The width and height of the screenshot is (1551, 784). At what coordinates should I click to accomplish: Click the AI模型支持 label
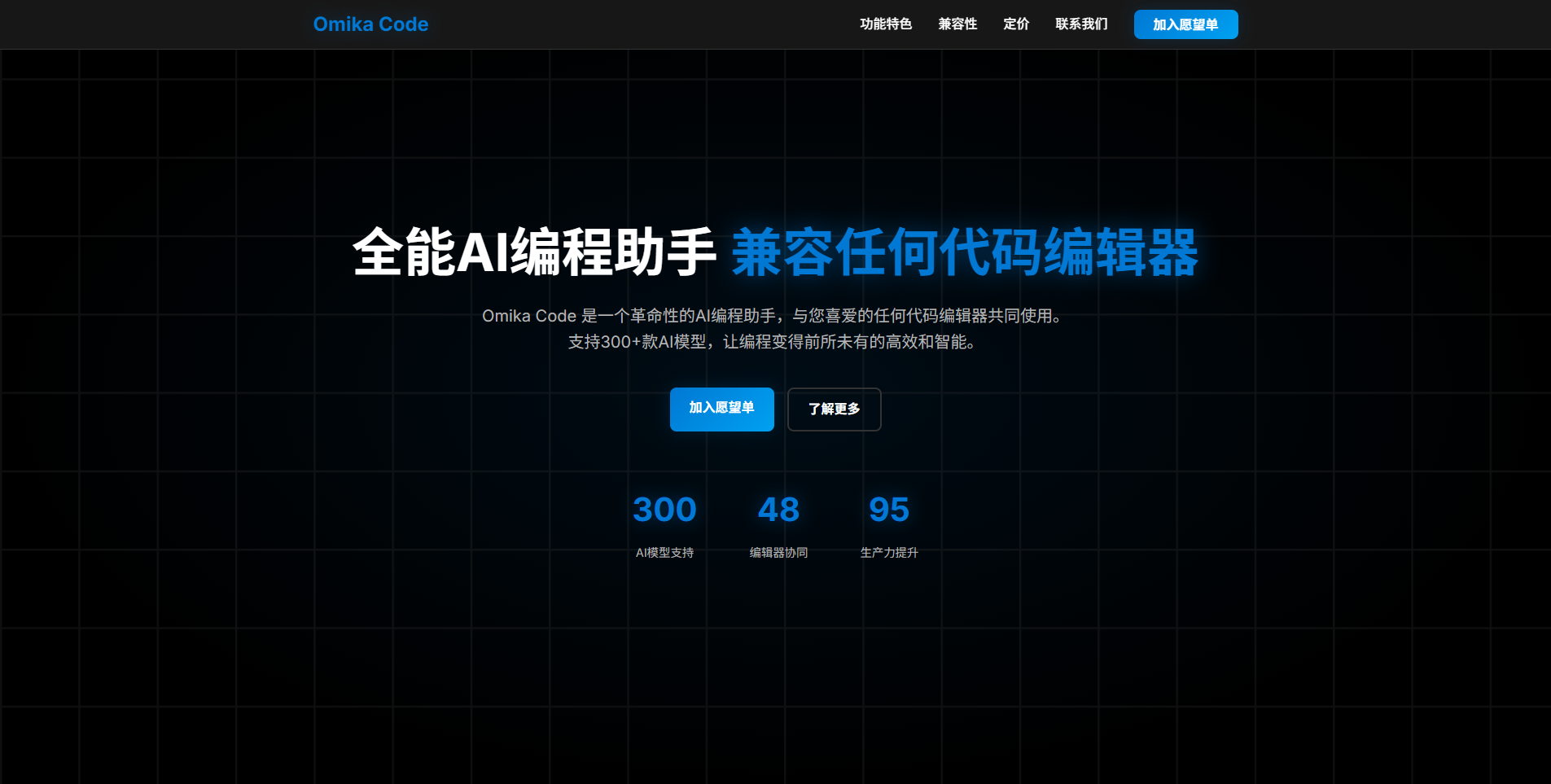click(x=664, y=553)
